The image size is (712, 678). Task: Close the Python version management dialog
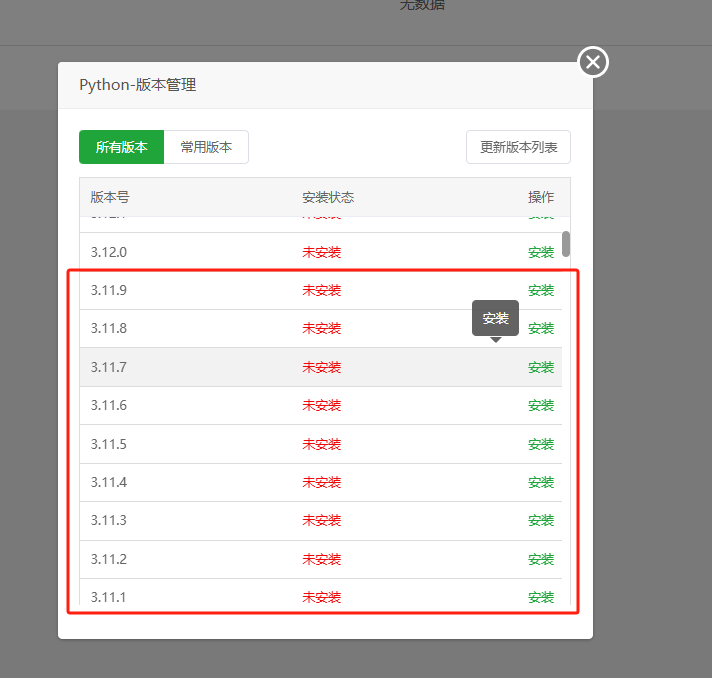point(593,62)
